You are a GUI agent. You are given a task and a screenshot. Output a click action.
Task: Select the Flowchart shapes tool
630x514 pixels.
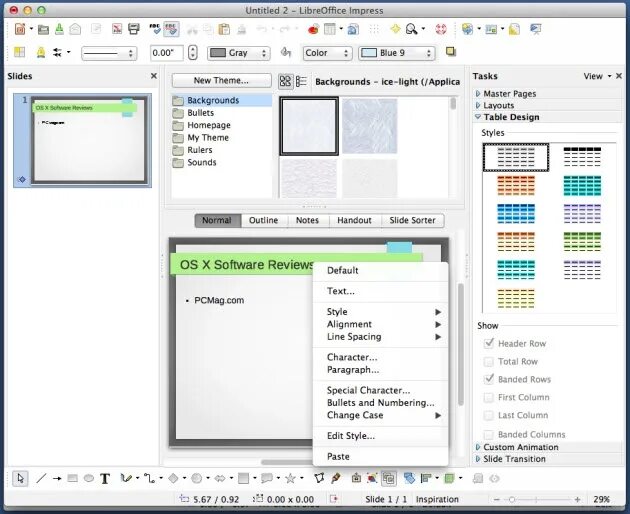click(243, 478)
